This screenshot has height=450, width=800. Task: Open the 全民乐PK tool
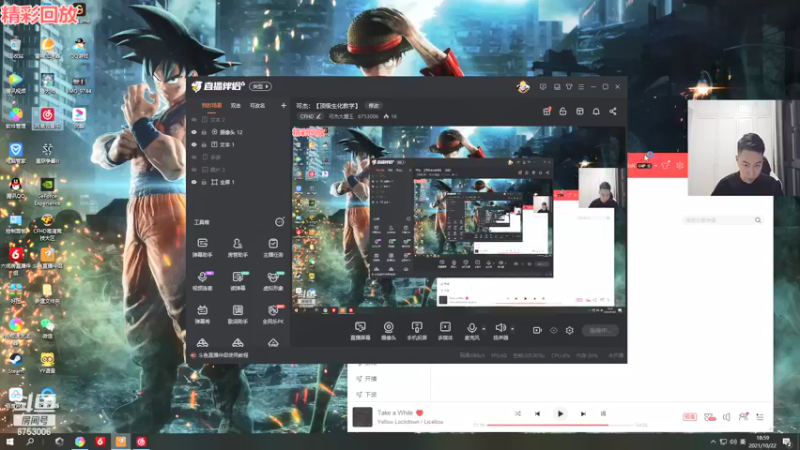(x=273, y=314)
